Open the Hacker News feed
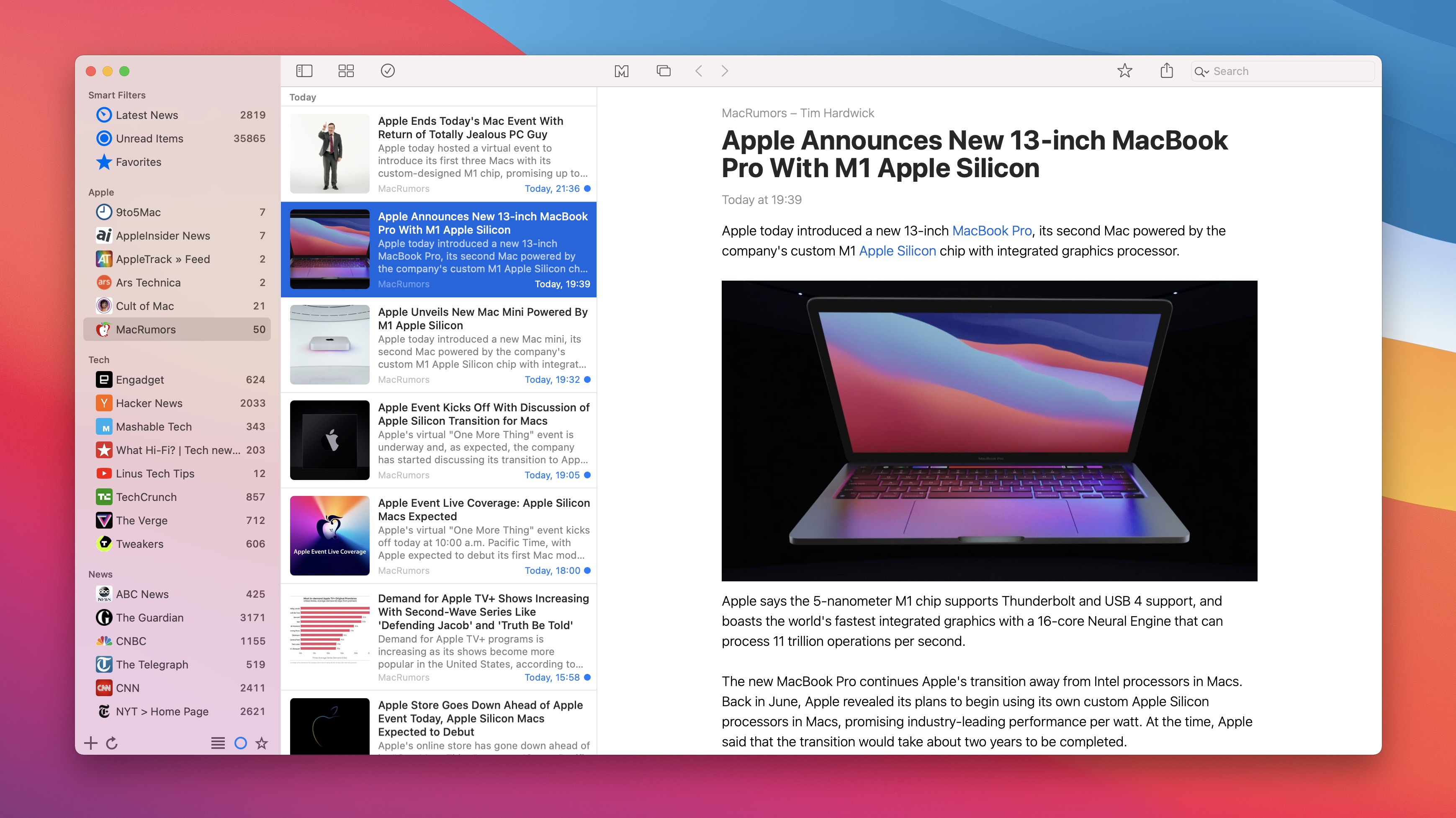Viewport: 1456px width, 818px height. click(x=177, y=404)
